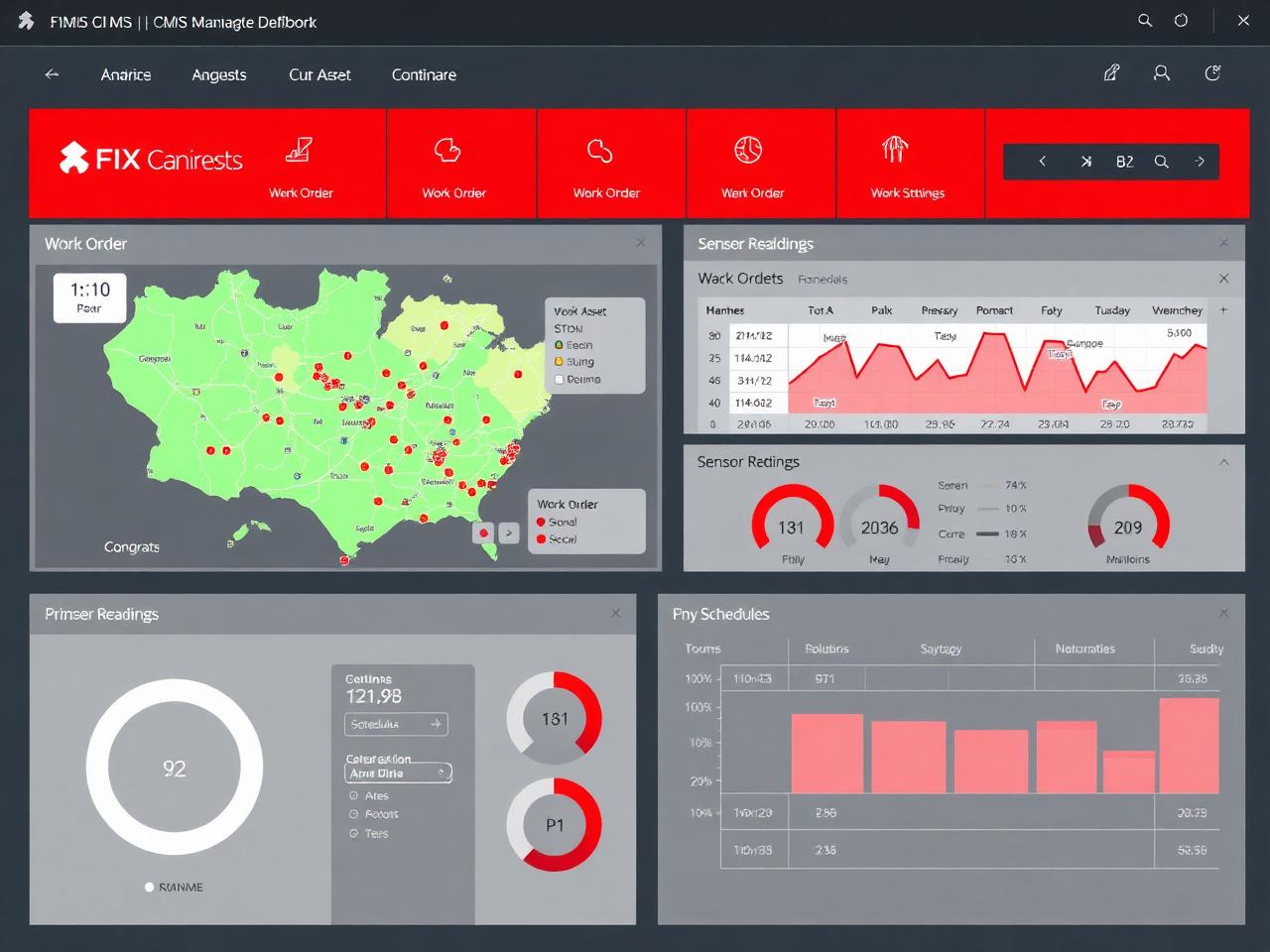Image resolution: width=1270 pixels, height=952 pixels.
Task: Click the pencil edit icon in the navigation bar
Action: [1112, 72]
